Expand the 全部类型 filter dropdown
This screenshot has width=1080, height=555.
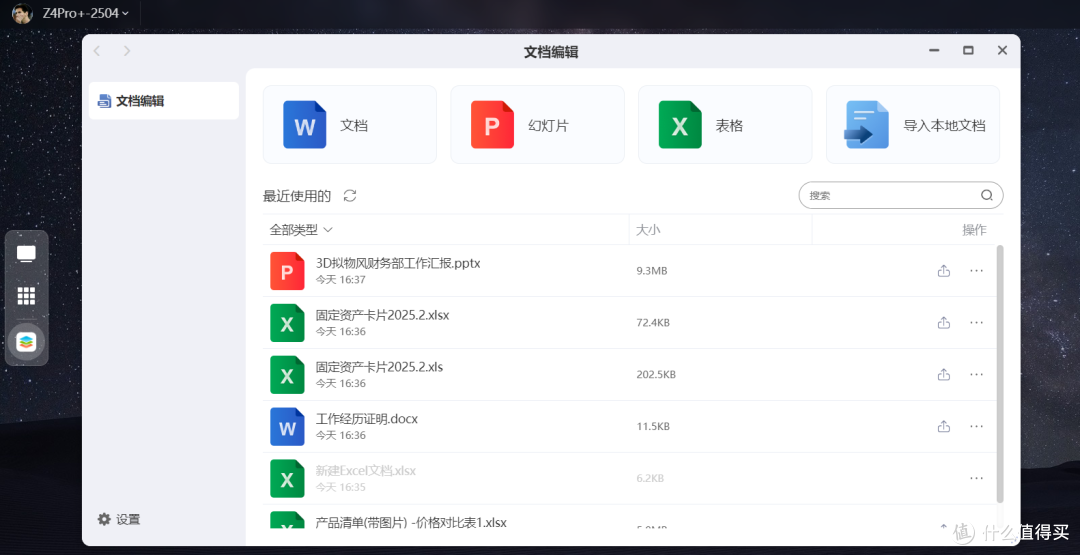pos(301,229)
